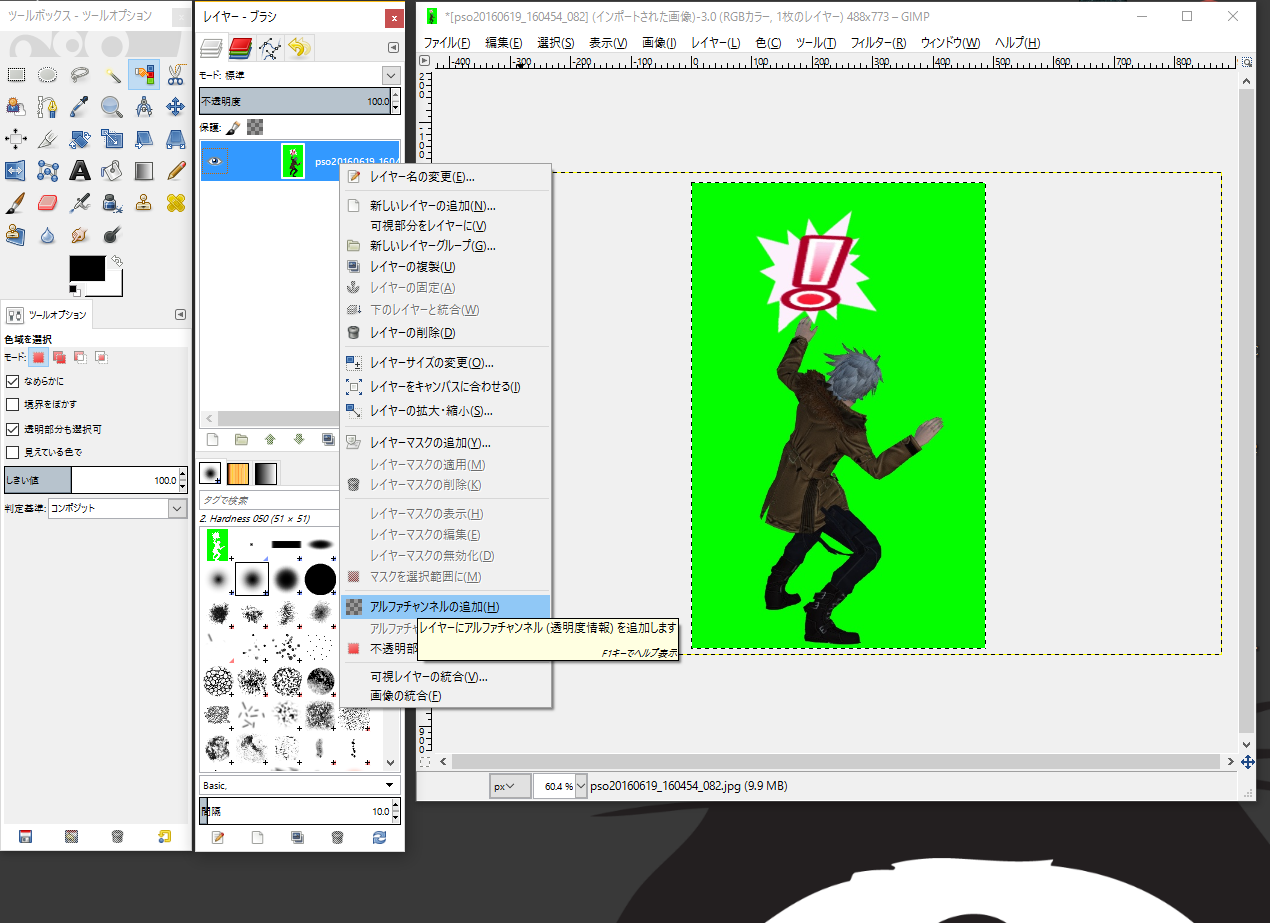Open the px unit dropdown
This screenshot has height=923, width=1270.
[x=510, y=786]
